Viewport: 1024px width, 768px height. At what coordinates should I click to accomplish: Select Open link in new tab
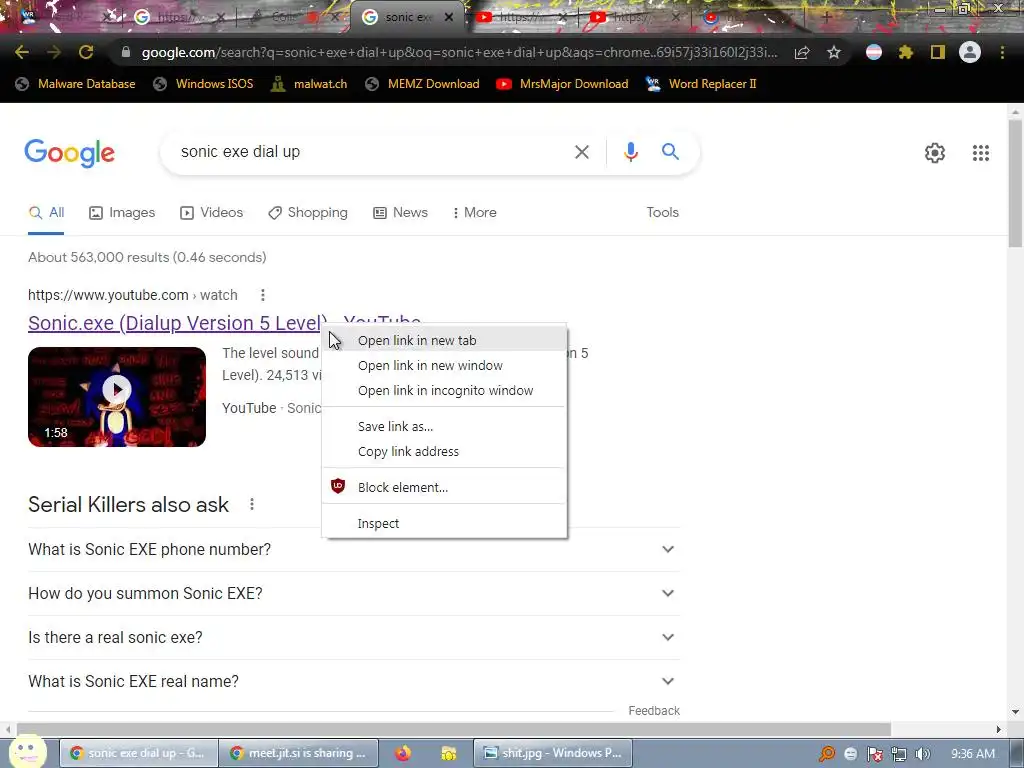coord(445,340)
